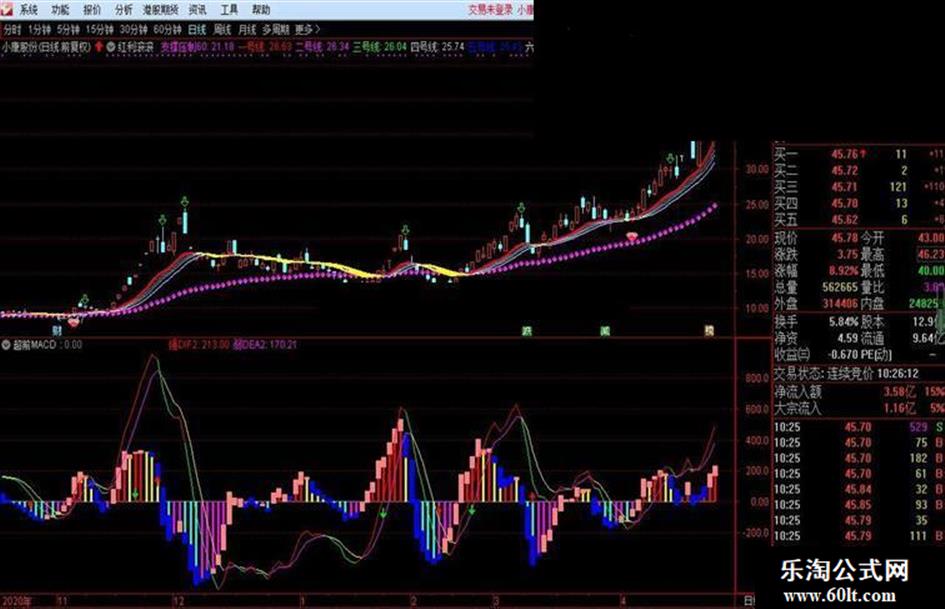Switch to 分时 chart period
945x609 pixels.
click(12, 29)
